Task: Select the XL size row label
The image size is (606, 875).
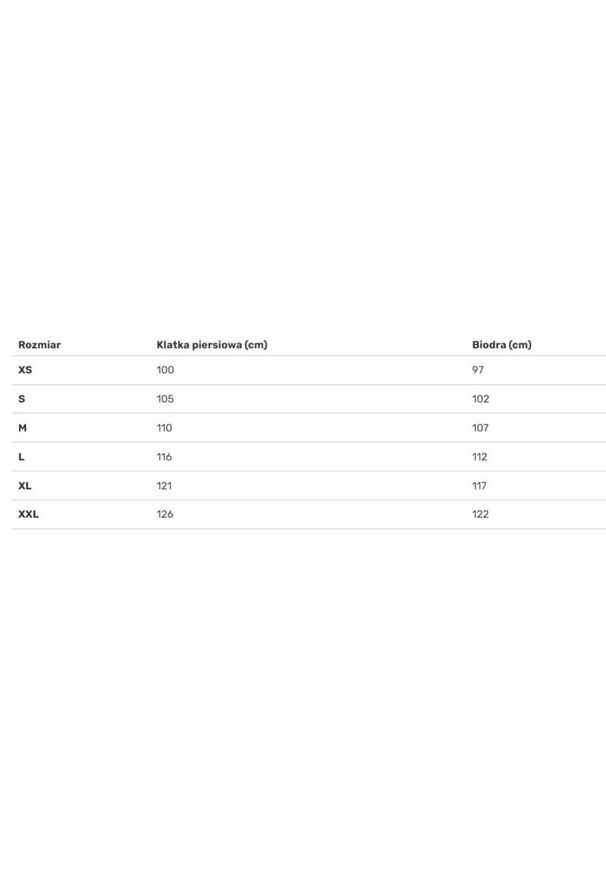Action: (25, 486)
